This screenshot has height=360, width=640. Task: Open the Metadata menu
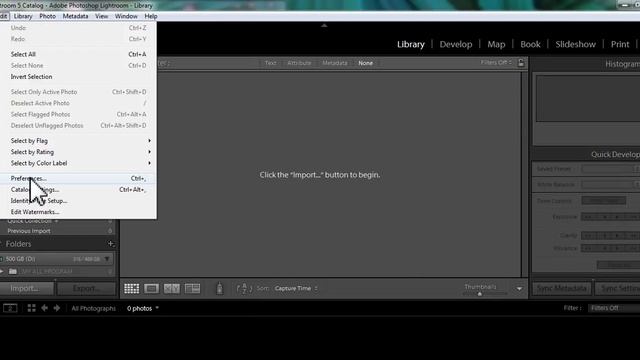[x=76, y=16]
